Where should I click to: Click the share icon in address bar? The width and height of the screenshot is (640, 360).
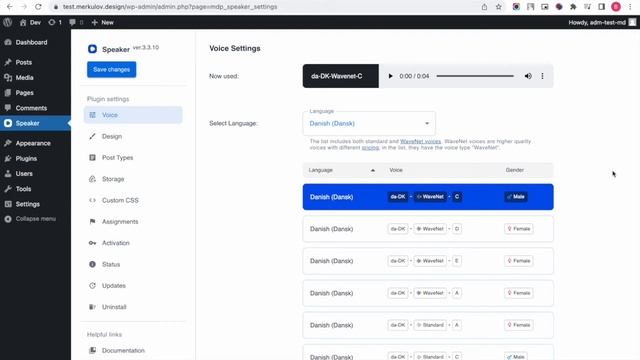(x=484, y=7)
